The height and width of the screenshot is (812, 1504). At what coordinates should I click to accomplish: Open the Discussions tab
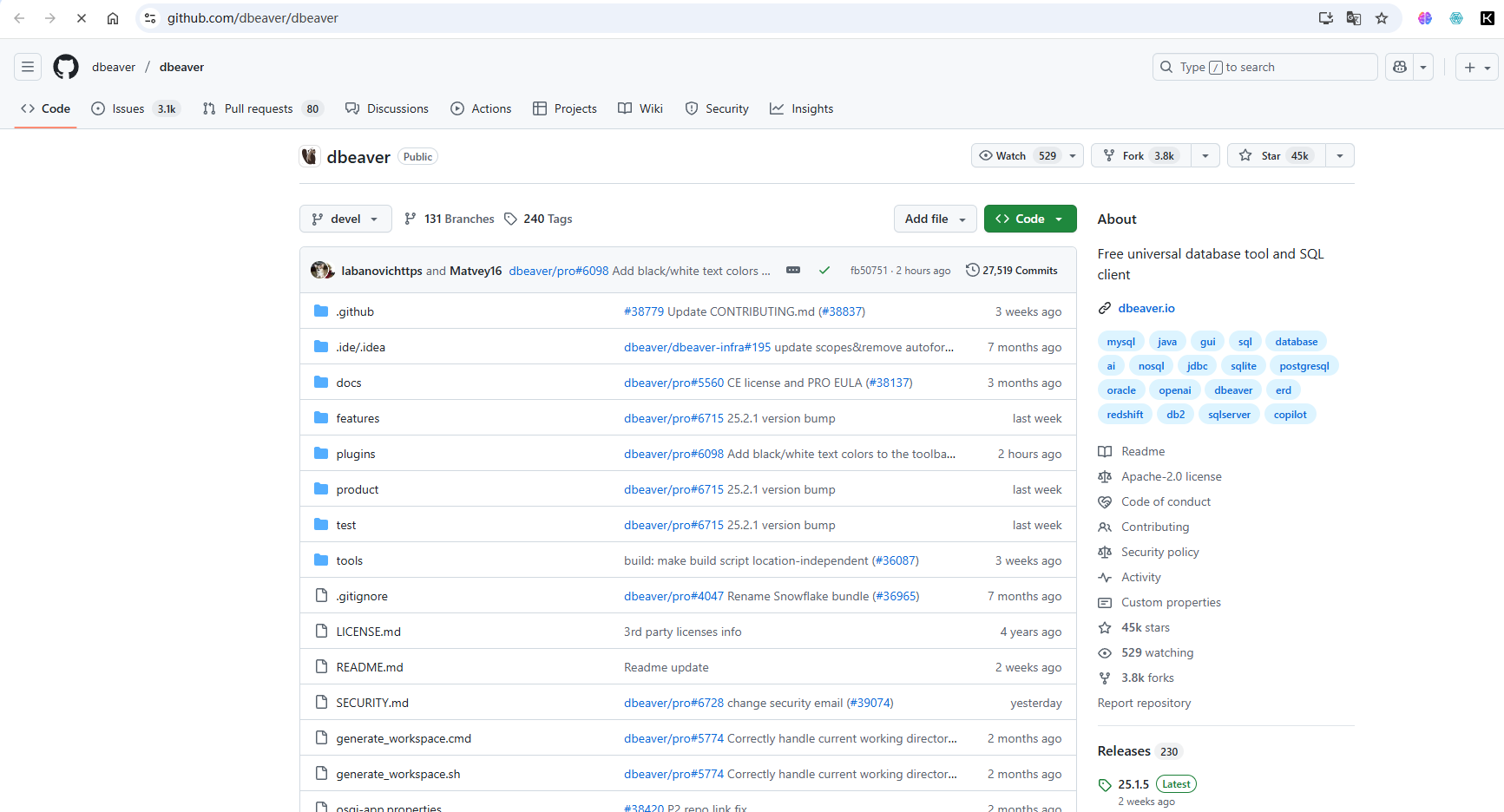click(387, 108)
